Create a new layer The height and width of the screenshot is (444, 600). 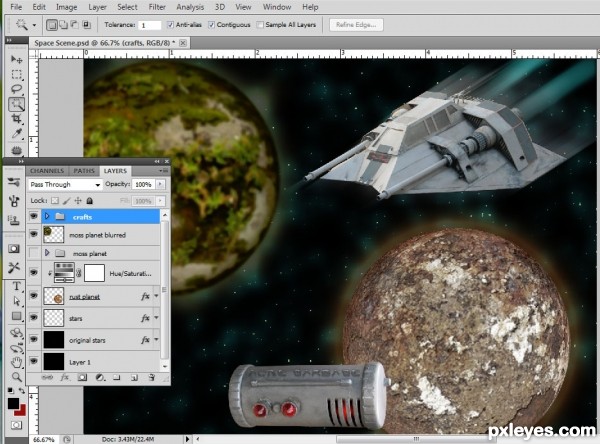click(134, 378)
